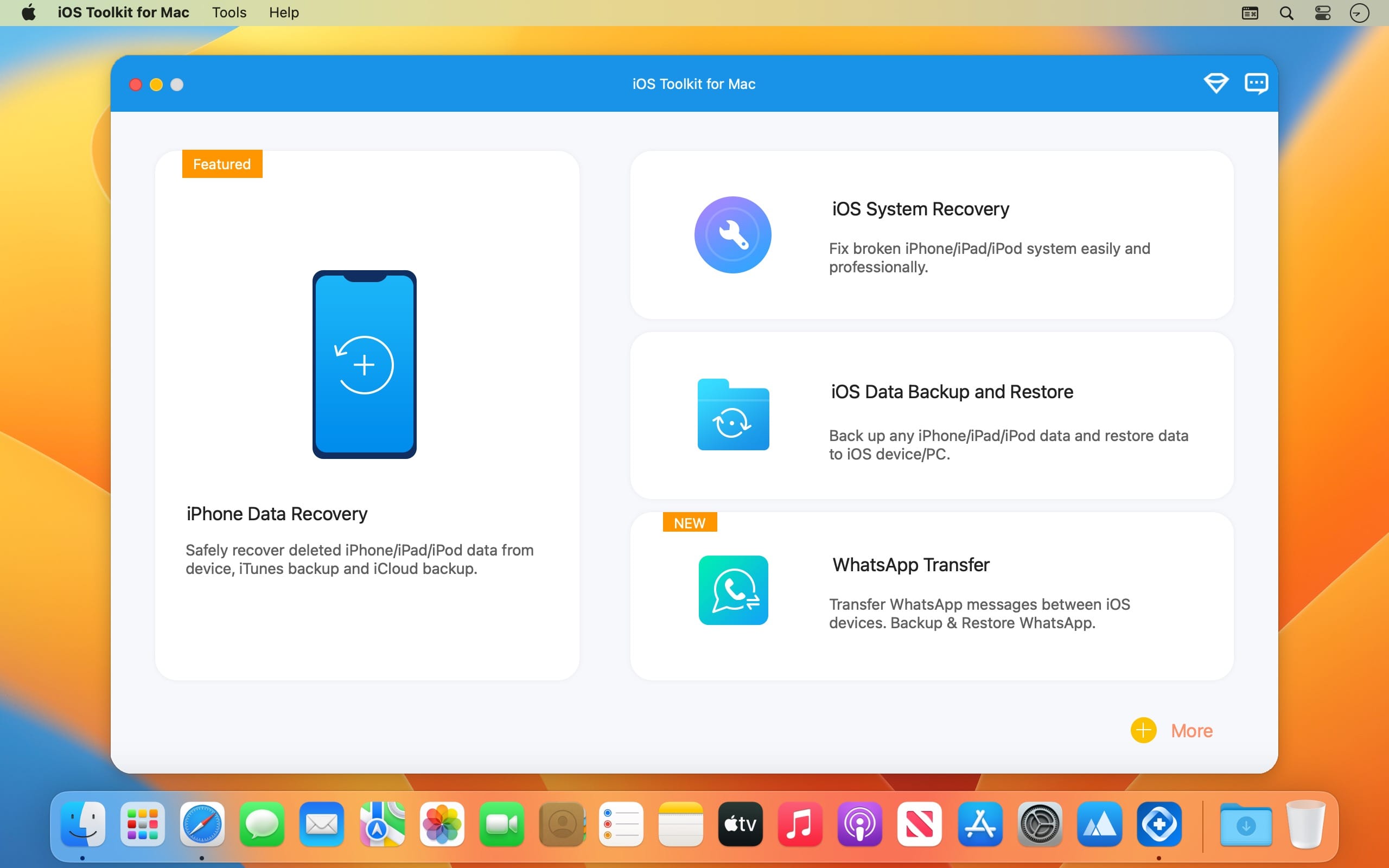
Task: Click the WhatsApp Transfer icon
Action: point(733,590)
